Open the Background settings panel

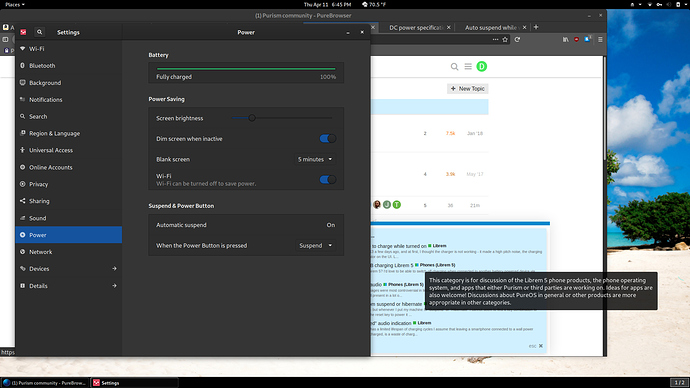[x=68, y=83]
